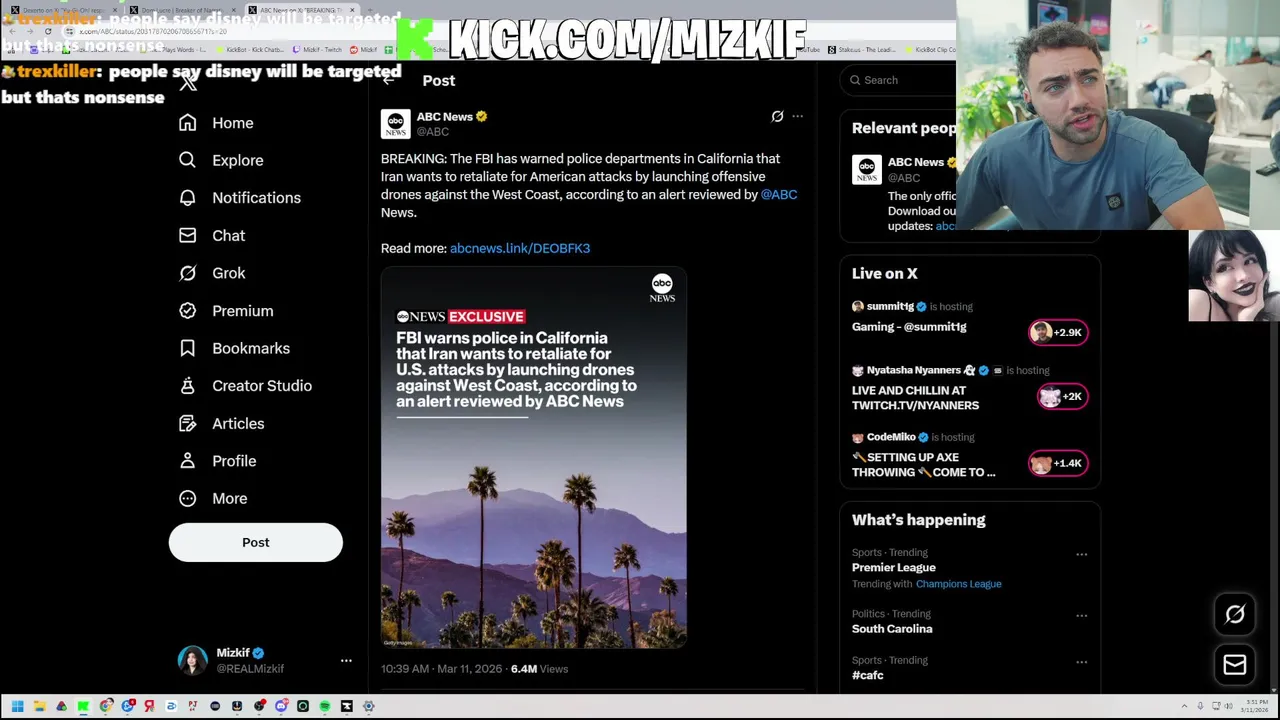Open Notifications from the sidebar
1280x720 pixels.
click(239, 198)
